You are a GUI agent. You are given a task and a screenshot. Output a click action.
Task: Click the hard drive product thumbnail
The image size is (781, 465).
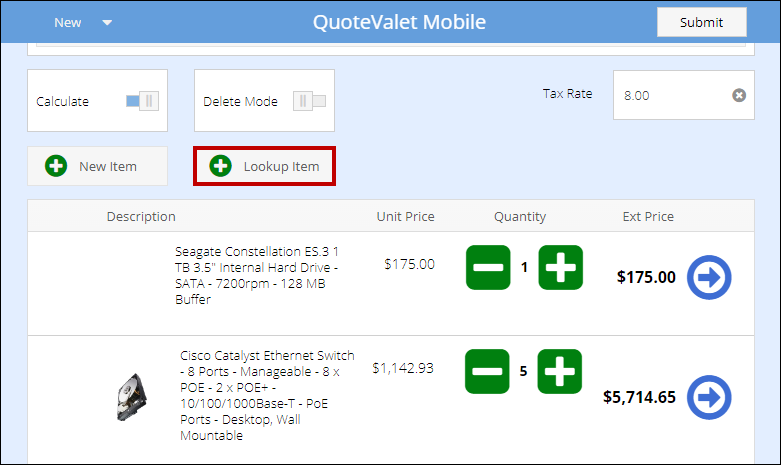pyautogui.click(x=131, y=396)
